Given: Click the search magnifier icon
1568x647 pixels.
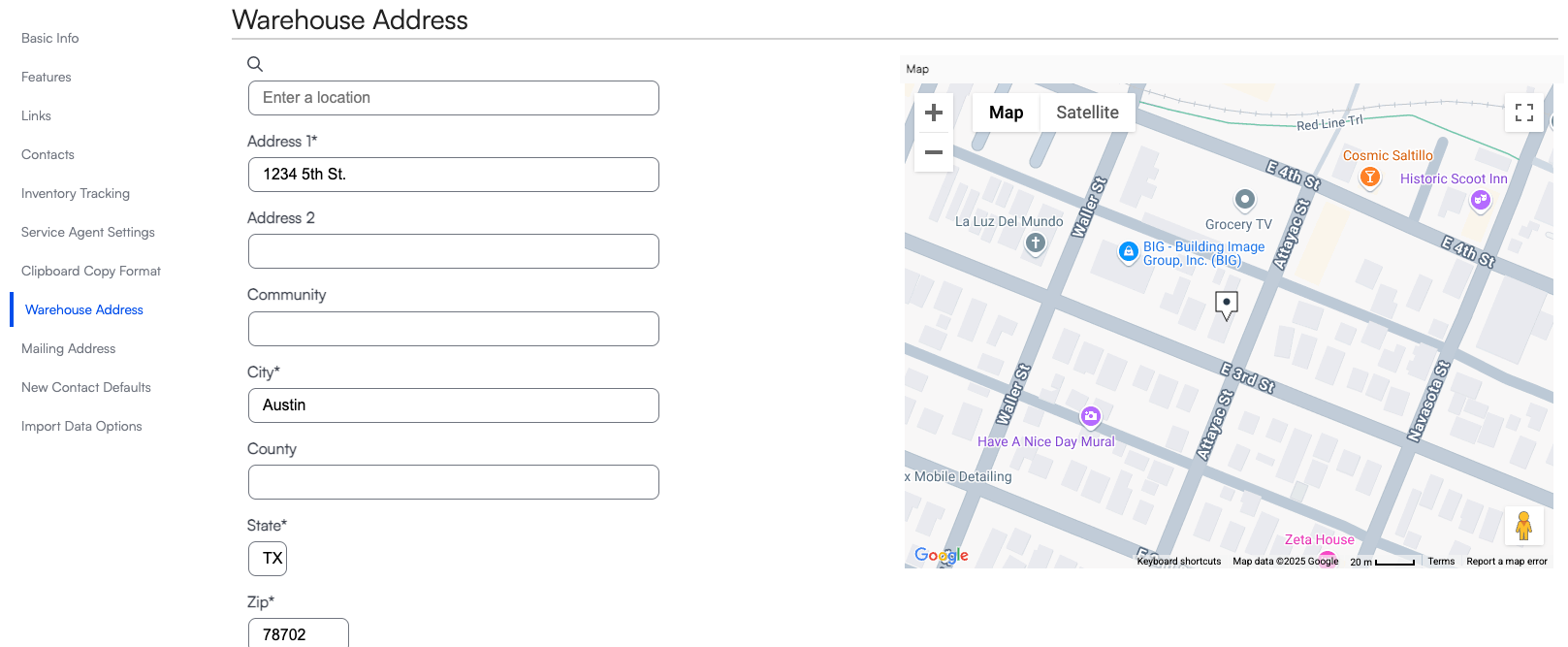Looking at the screenshot, I should [x=255, y=64].
